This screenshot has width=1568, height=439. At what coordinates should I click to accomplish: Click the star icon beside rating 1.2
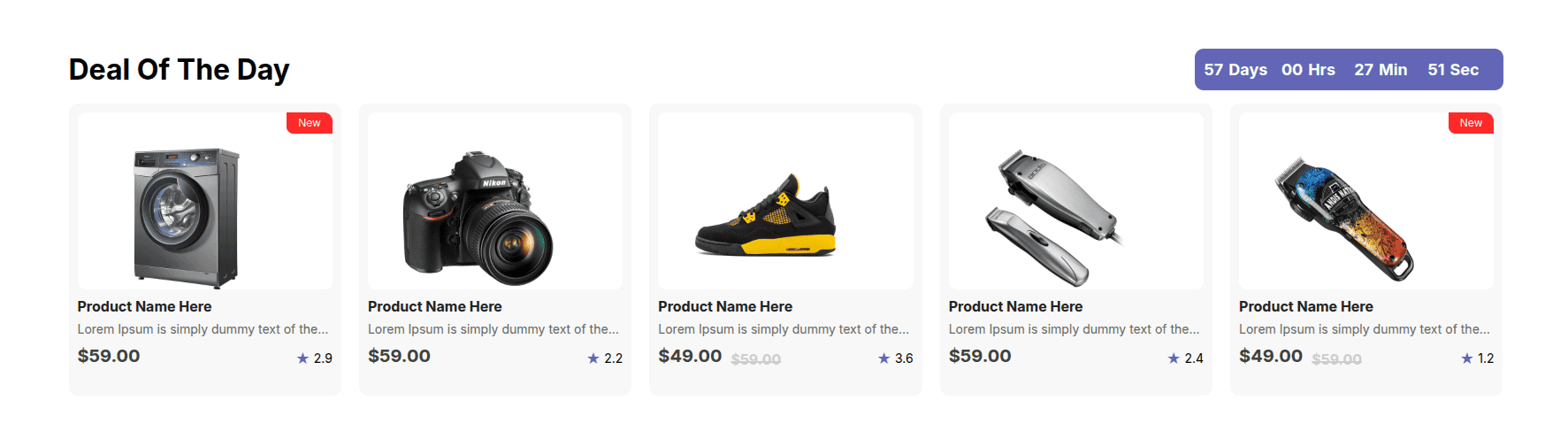point(1467,358)
